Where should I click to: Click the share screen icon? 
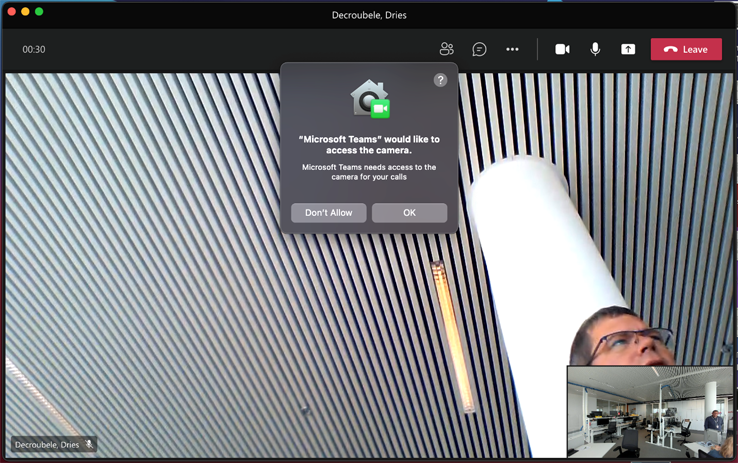click(x=628, y=49)
